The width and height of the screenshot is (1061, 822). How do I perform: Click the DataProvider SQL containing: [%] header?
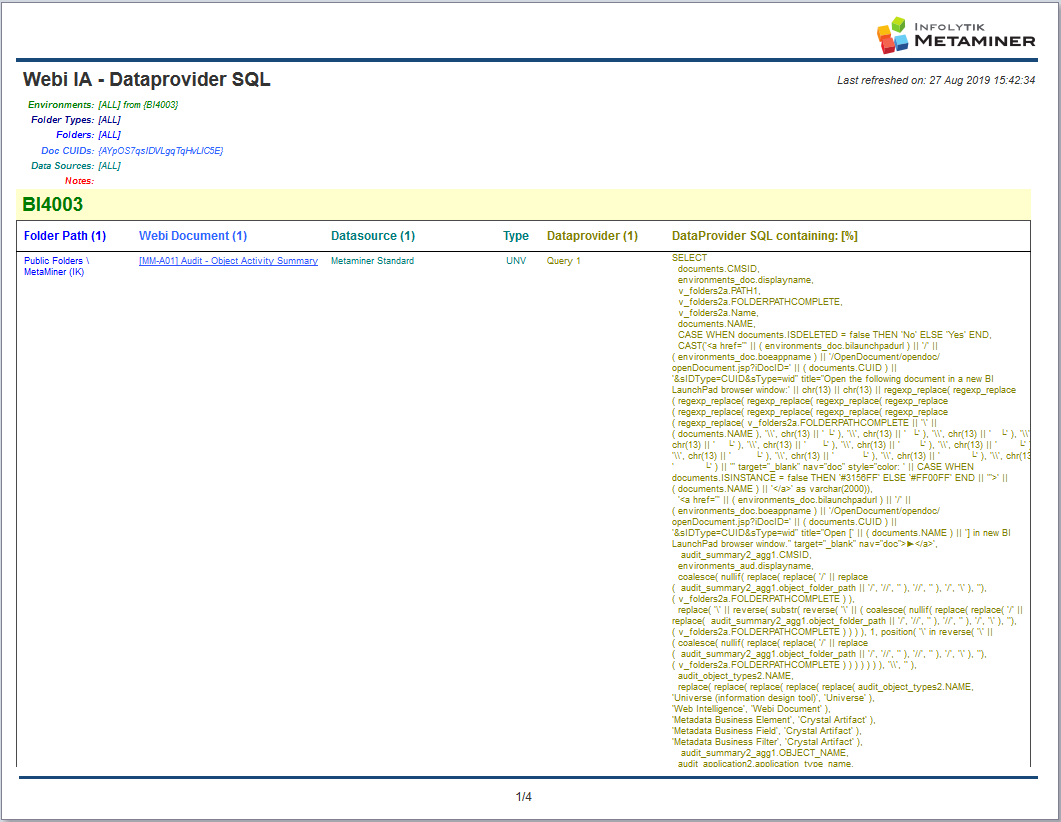click(765, 236)
